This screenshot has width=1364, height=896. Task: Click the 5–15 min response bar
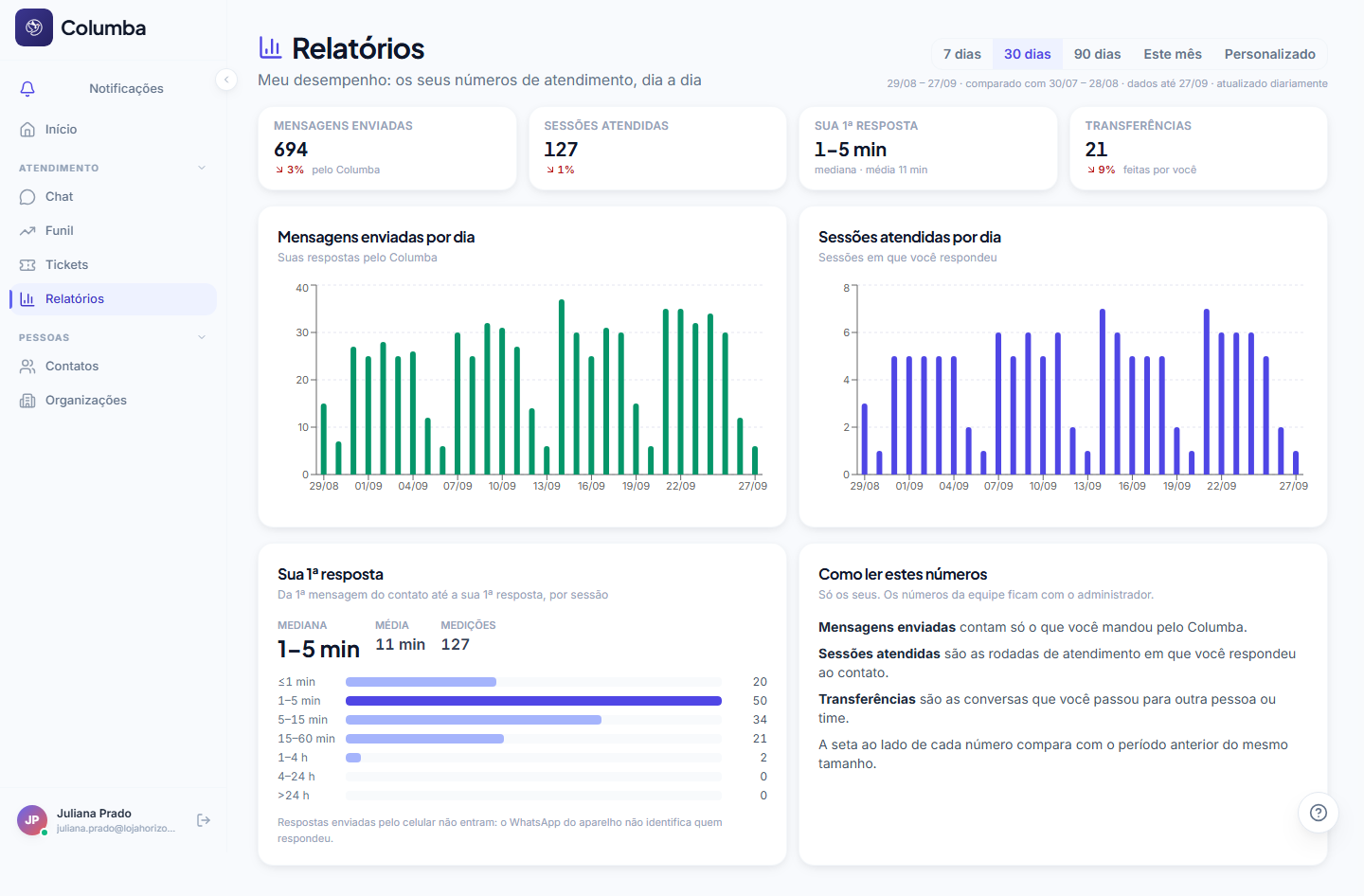[x=474, y=720]
